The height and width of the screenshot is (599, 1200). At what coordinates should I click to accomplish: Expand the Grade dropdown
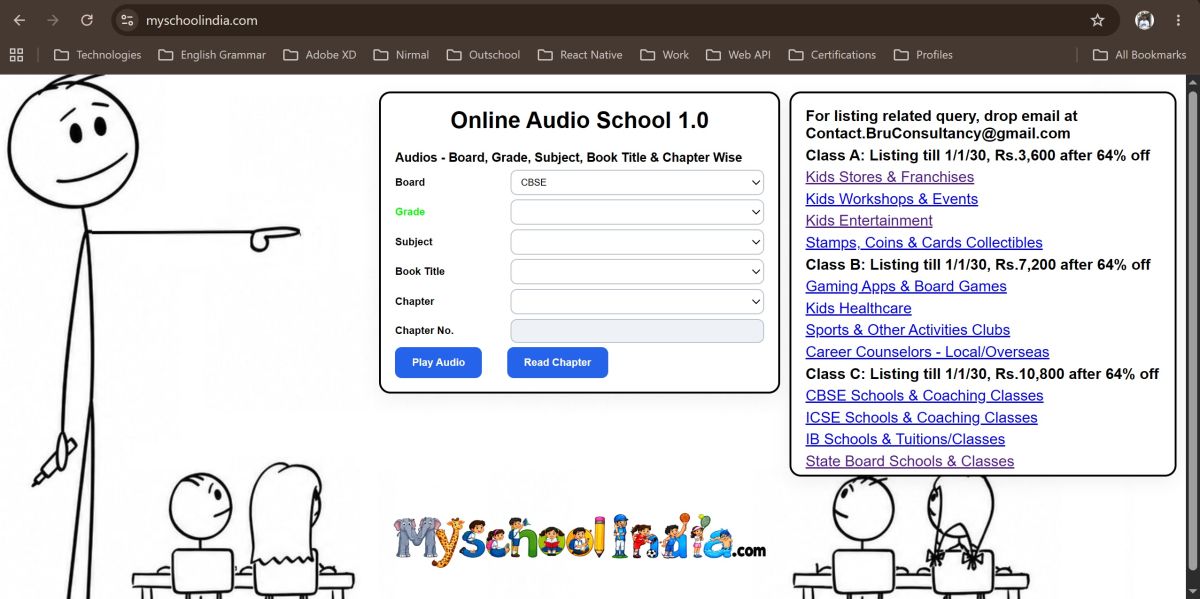(x=637, y=212)
